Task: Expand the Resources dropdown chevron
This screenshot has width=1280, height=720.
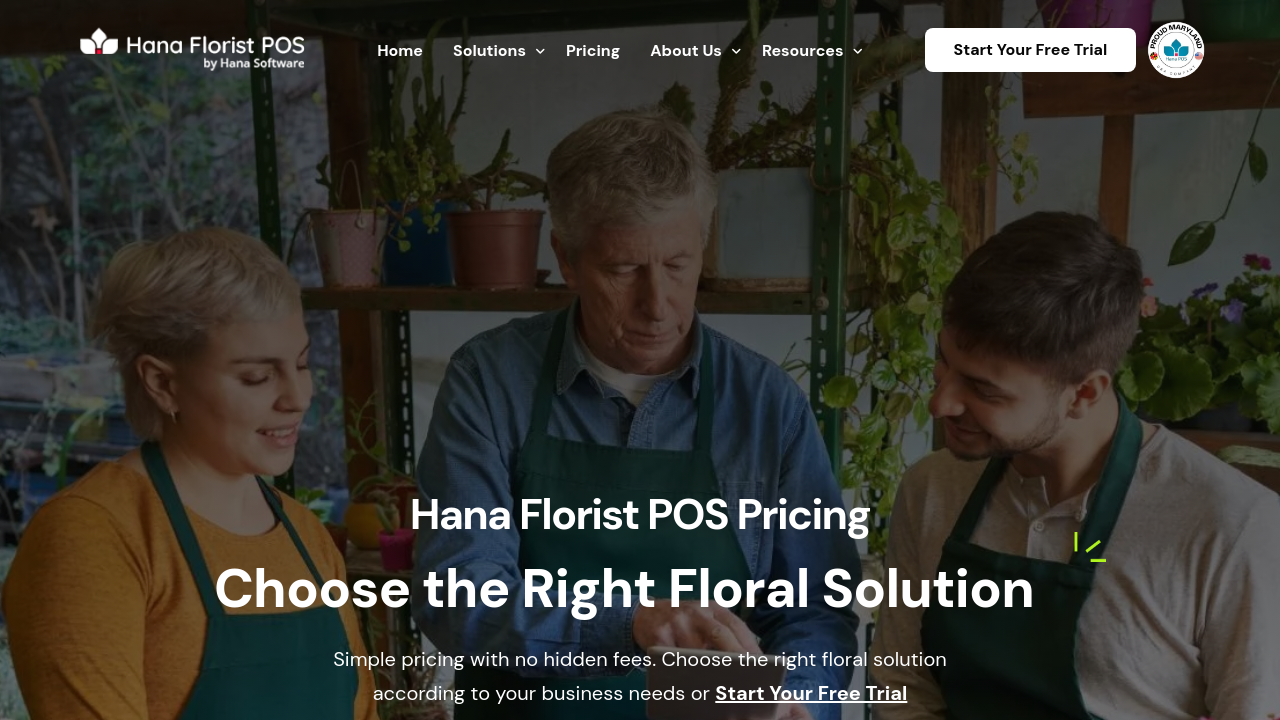Action: (857, 51)
